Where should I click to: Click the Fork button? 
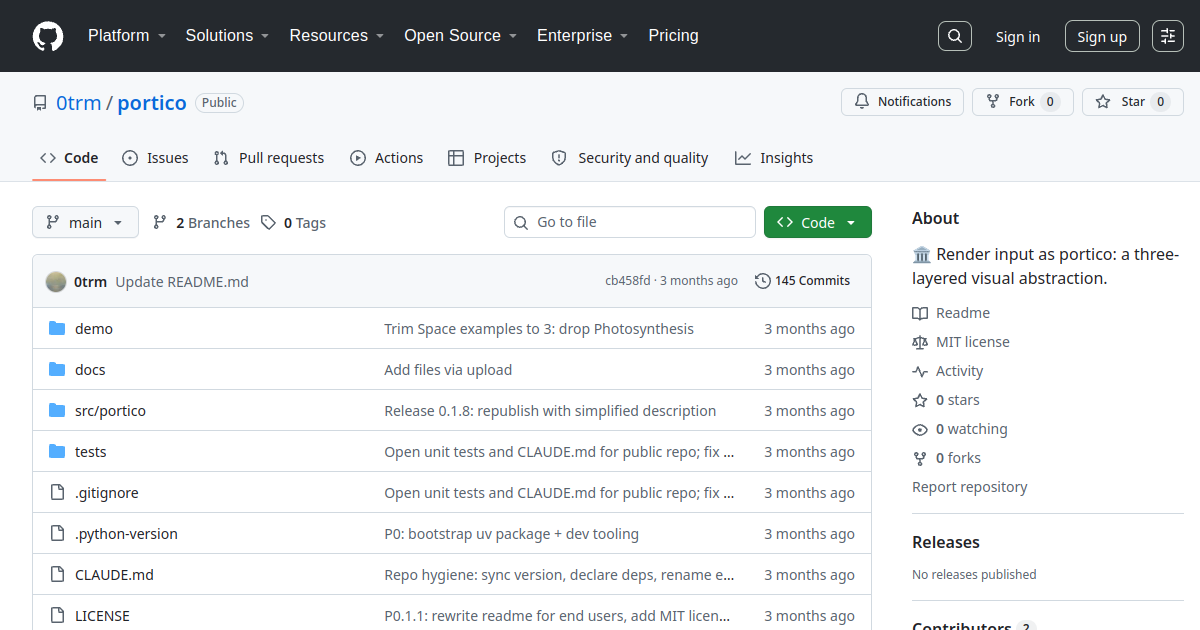pos(1023,102)
